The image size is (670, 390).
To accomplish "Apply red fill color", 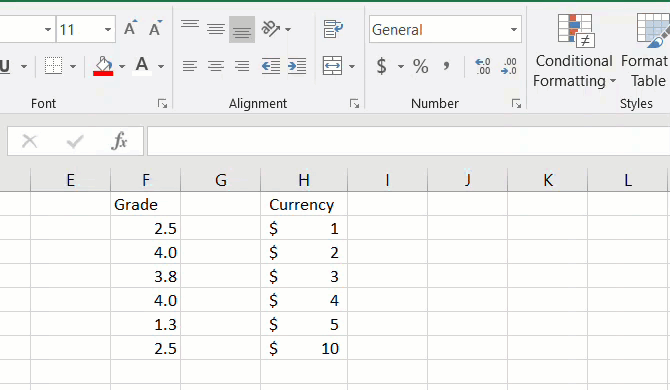I will [103, 66].
